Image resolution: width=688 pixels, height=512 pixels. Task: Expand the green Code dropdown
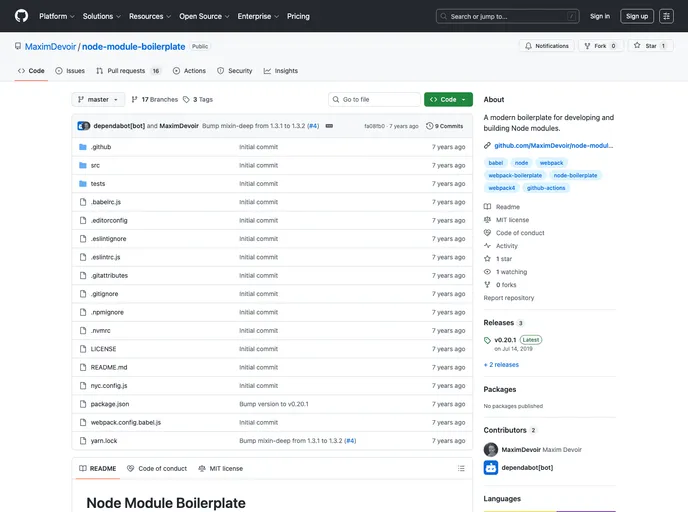(448, 100)
